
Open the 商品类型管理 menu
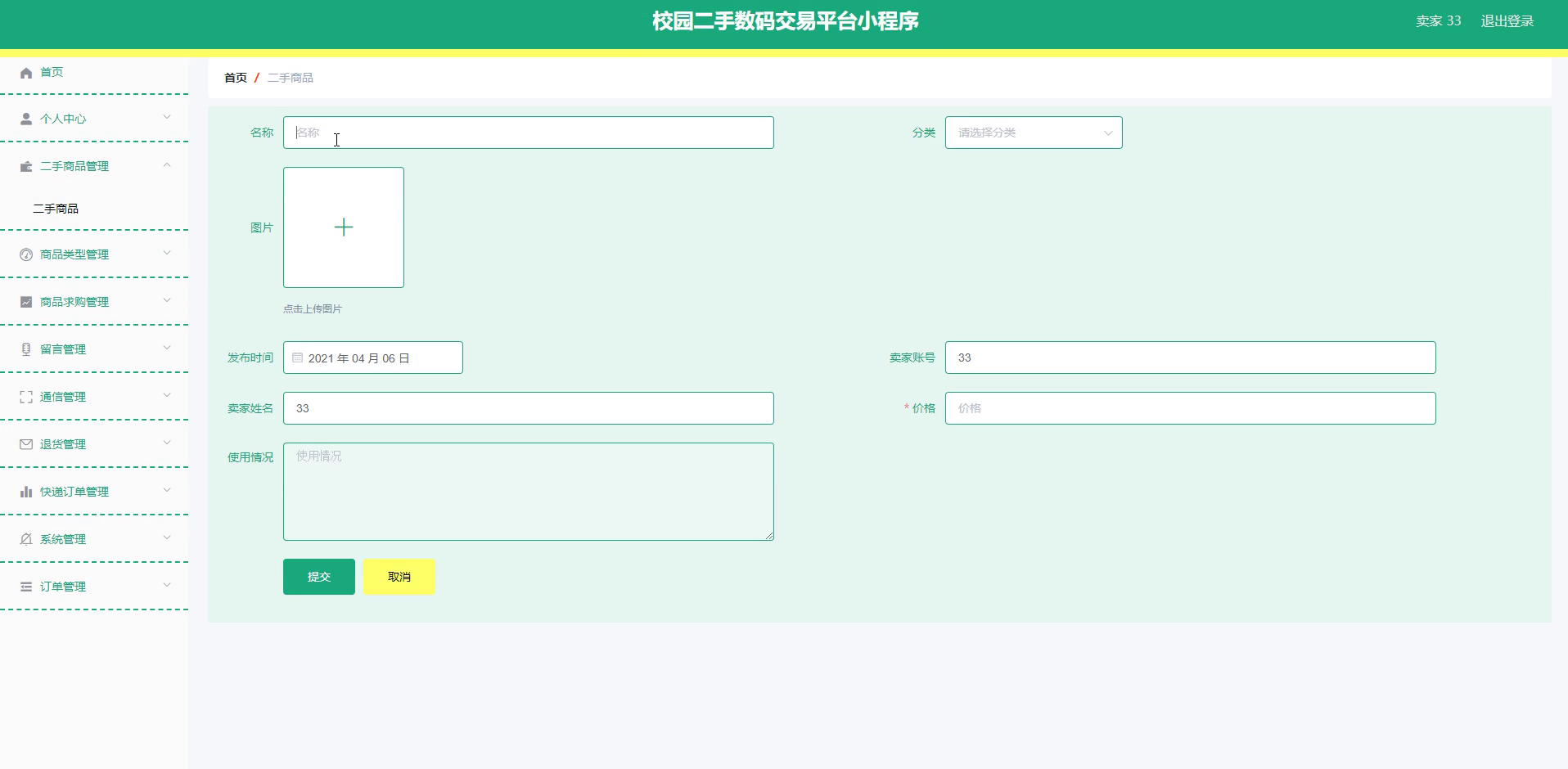(x=94, y=254)
